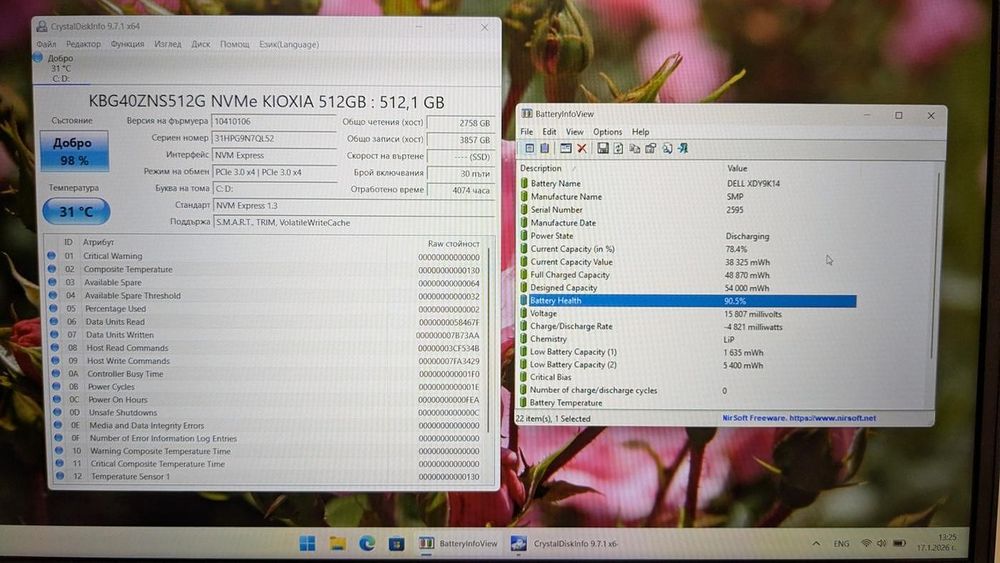Click the volume speaker icon in tray
The height and width of the screenshot is (563, 1000).
click(x=881, y=543)
